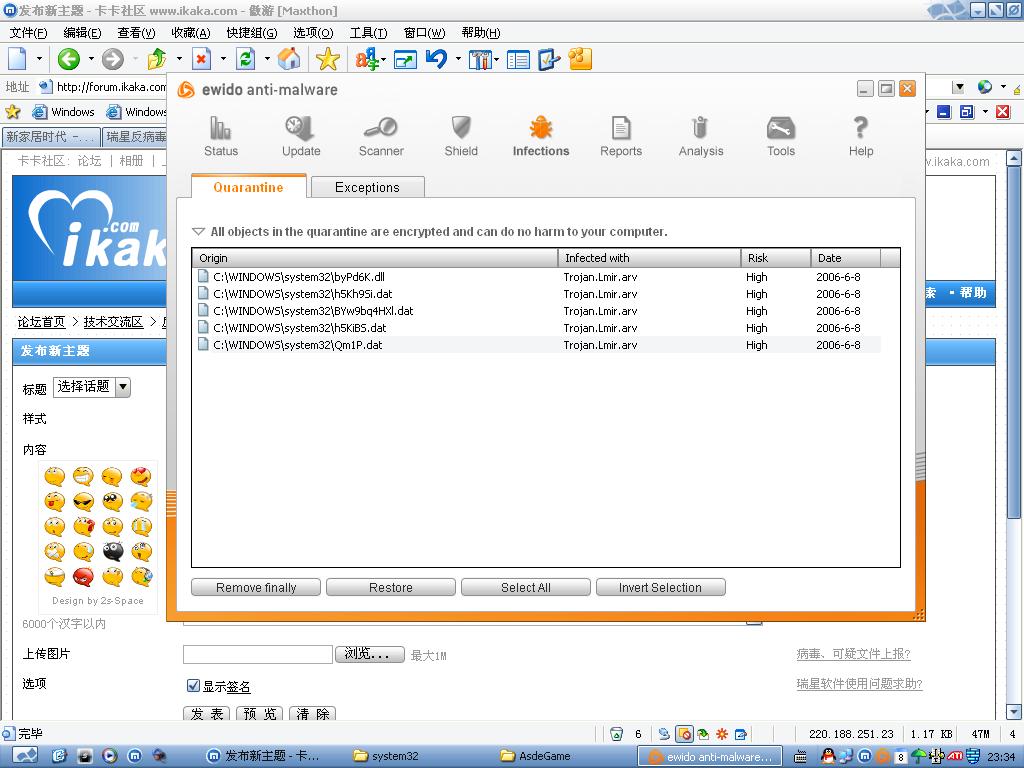Insert the red angry emoticon

[84, 577]
